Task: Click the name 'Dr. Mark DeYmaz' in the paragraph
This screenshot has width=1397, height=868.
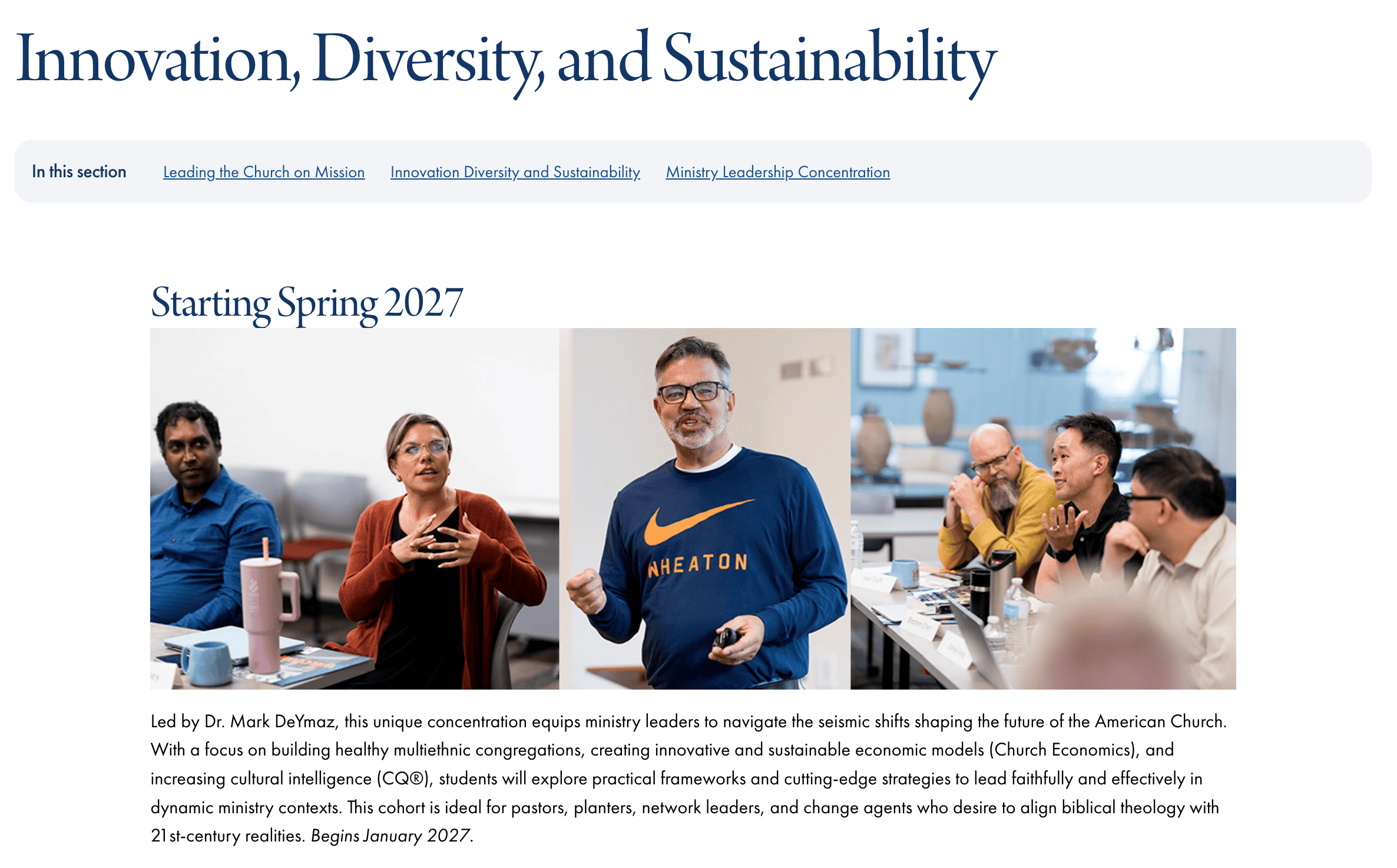Action: click(x=270, y=721)
